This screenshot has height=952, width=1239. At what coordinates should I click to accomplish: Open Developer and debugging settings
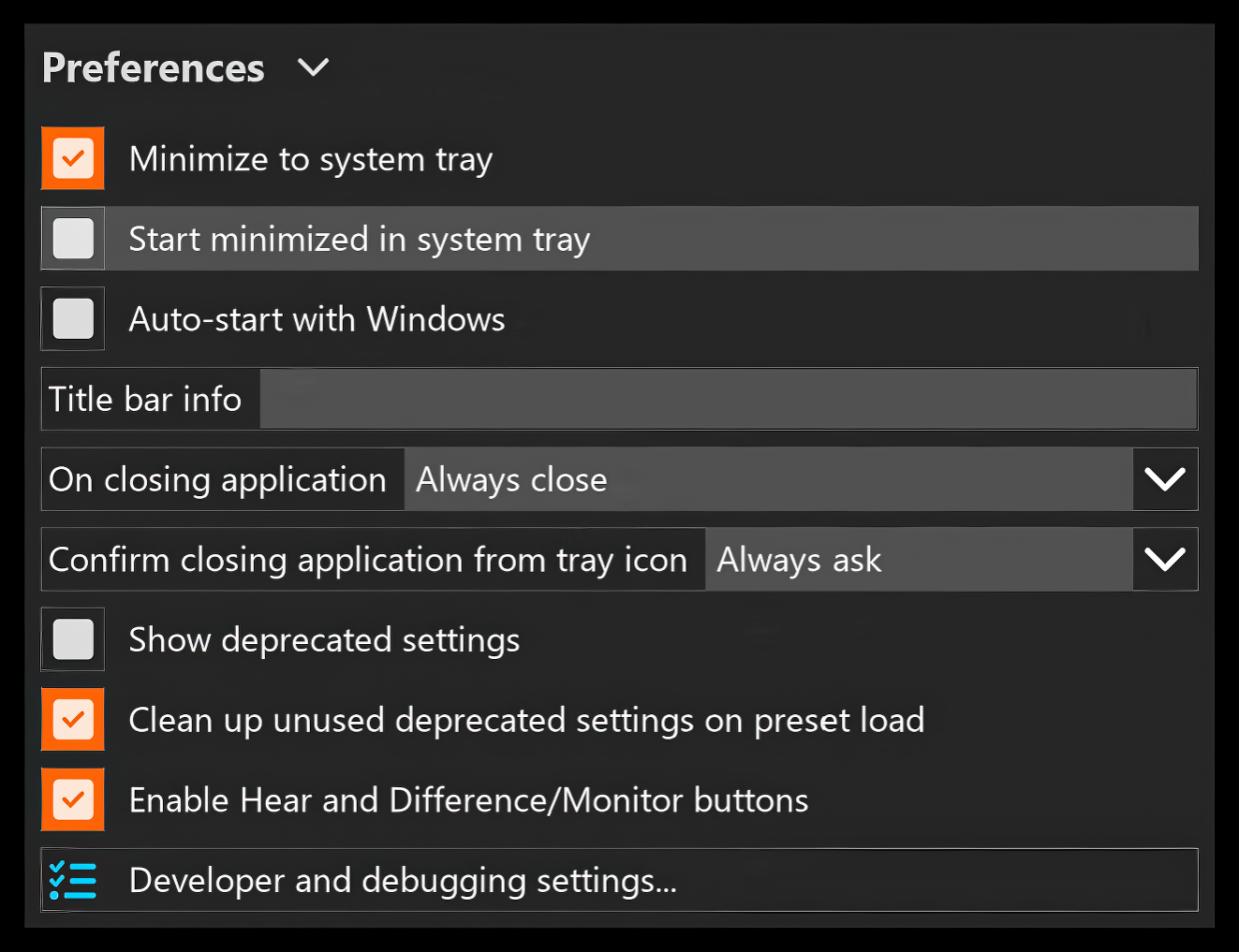point(619,880)
